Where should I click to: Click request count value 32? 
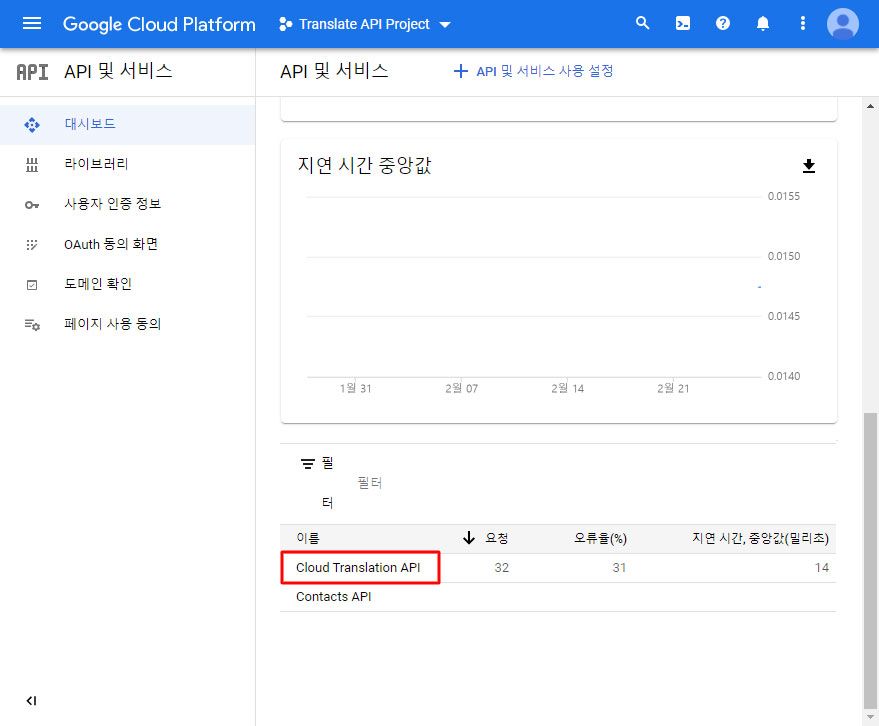(x=502, y=568)
